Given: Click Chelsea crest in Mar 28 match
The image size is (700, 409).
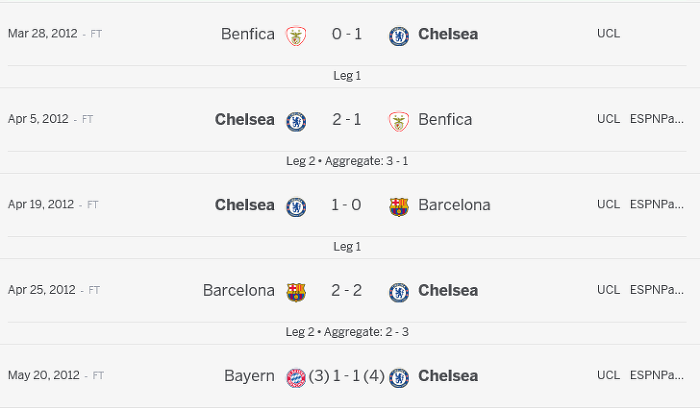Looking at the screenshot, I should coord(398,35).
